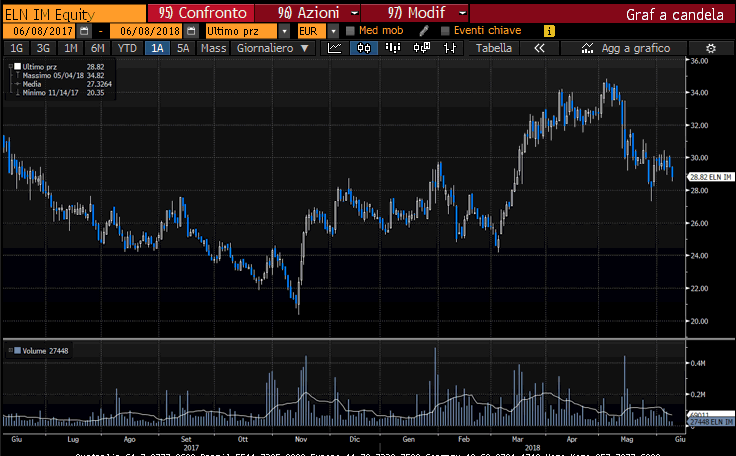The image size is (736, 456).
Task: Click the double-chevron collapse icon
Action: [x=540, y=48]
